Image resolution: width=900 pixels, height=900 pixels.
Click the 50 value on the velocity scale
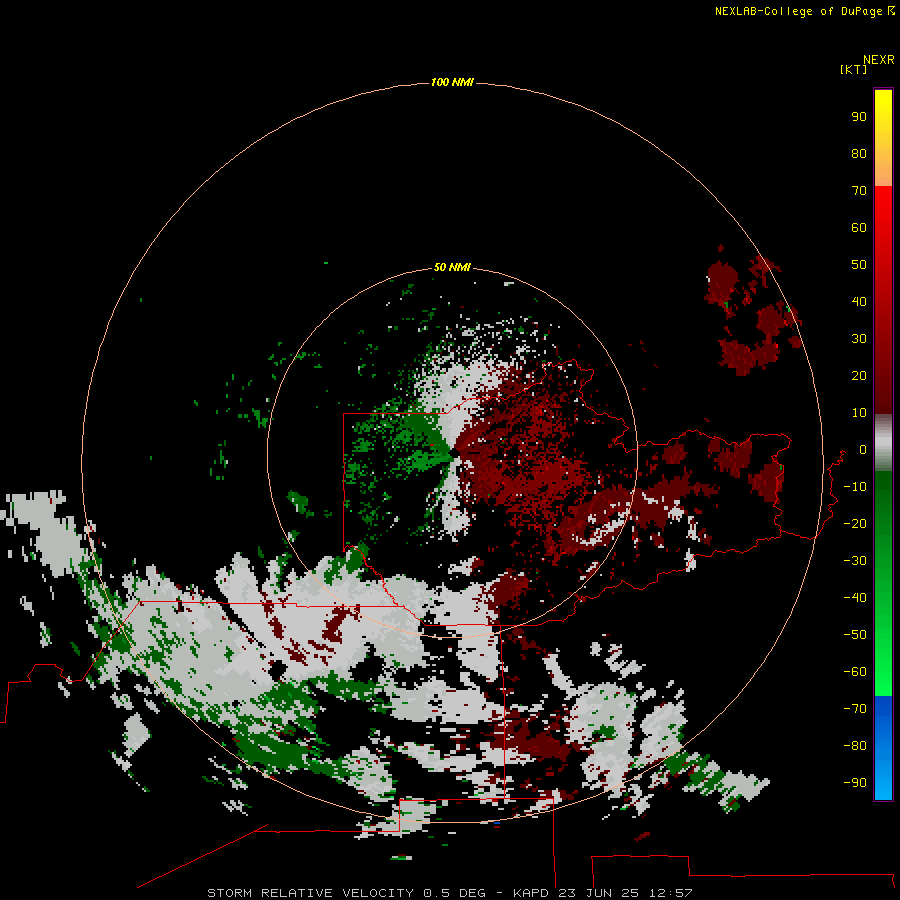[859, 265]
